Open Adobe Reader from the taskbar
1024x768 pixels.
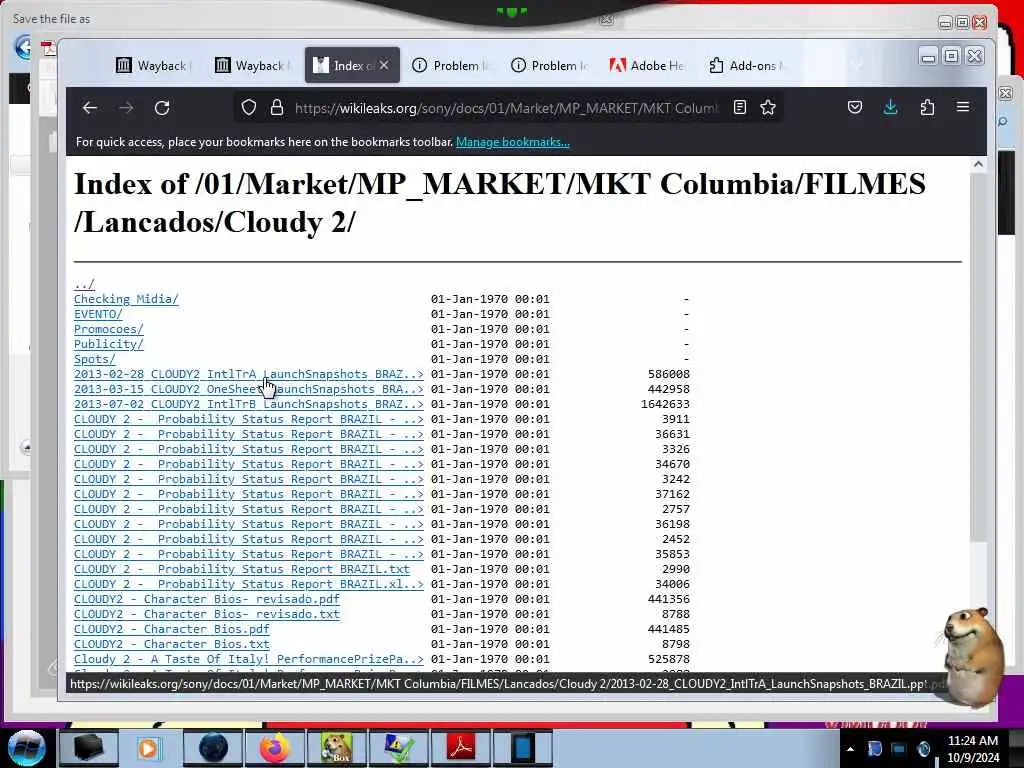click(x=461, y=748)
